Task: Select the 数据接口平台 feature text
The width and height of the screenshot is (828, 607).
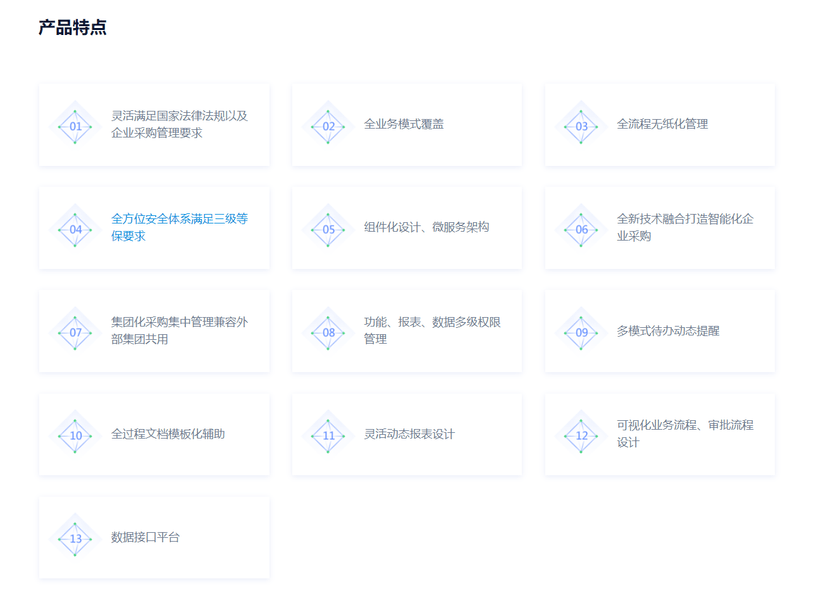Action: pyautogui.click(x=145, y=537)
